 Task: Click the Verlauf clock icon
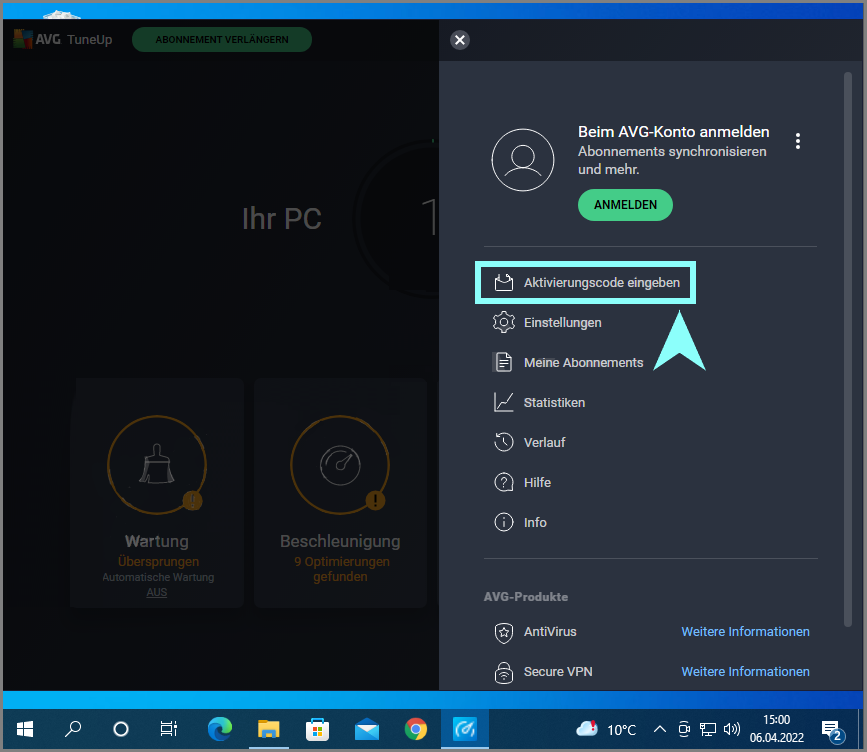[504, 442]
